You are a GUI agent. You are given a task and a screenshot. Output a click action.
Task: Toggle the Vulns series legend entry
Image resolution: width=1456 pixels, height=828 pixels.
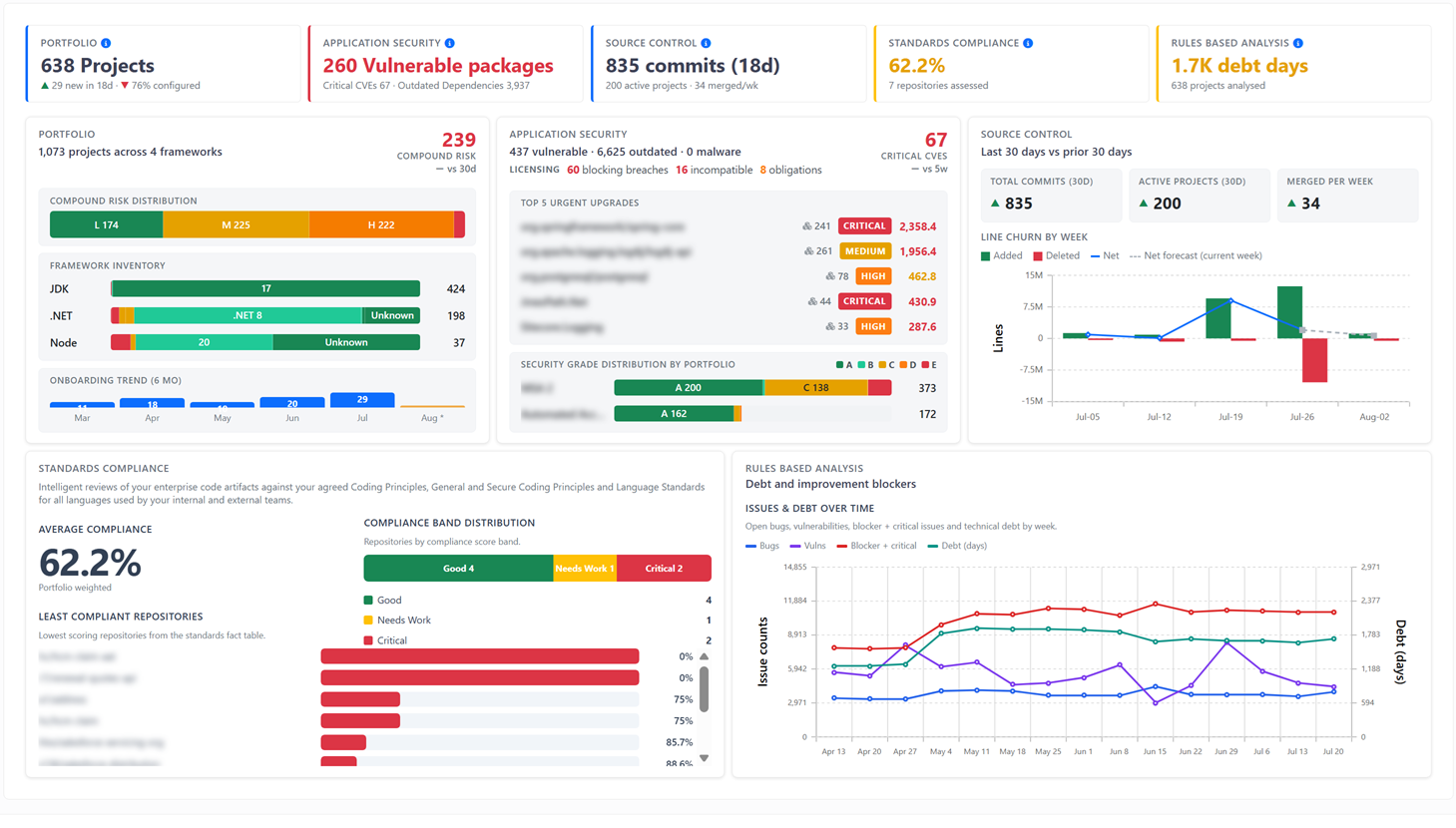(808, 546)
